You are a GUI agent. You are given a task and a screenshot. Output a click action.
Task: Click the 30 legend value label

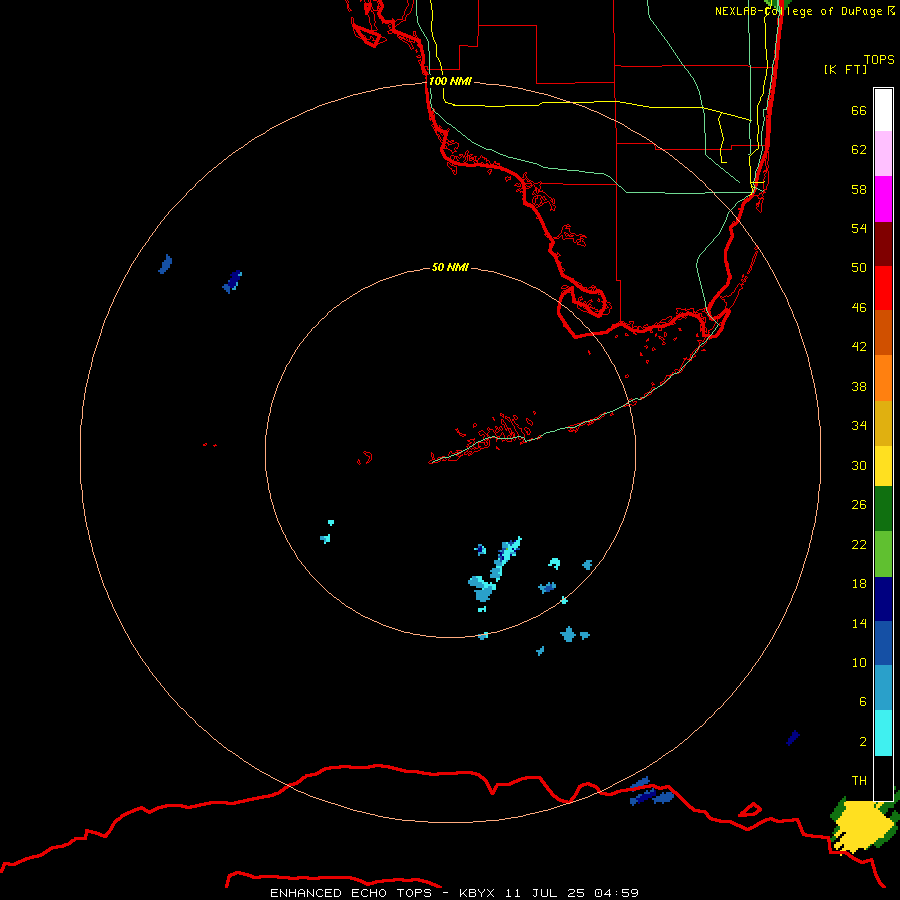pos(859,465)
